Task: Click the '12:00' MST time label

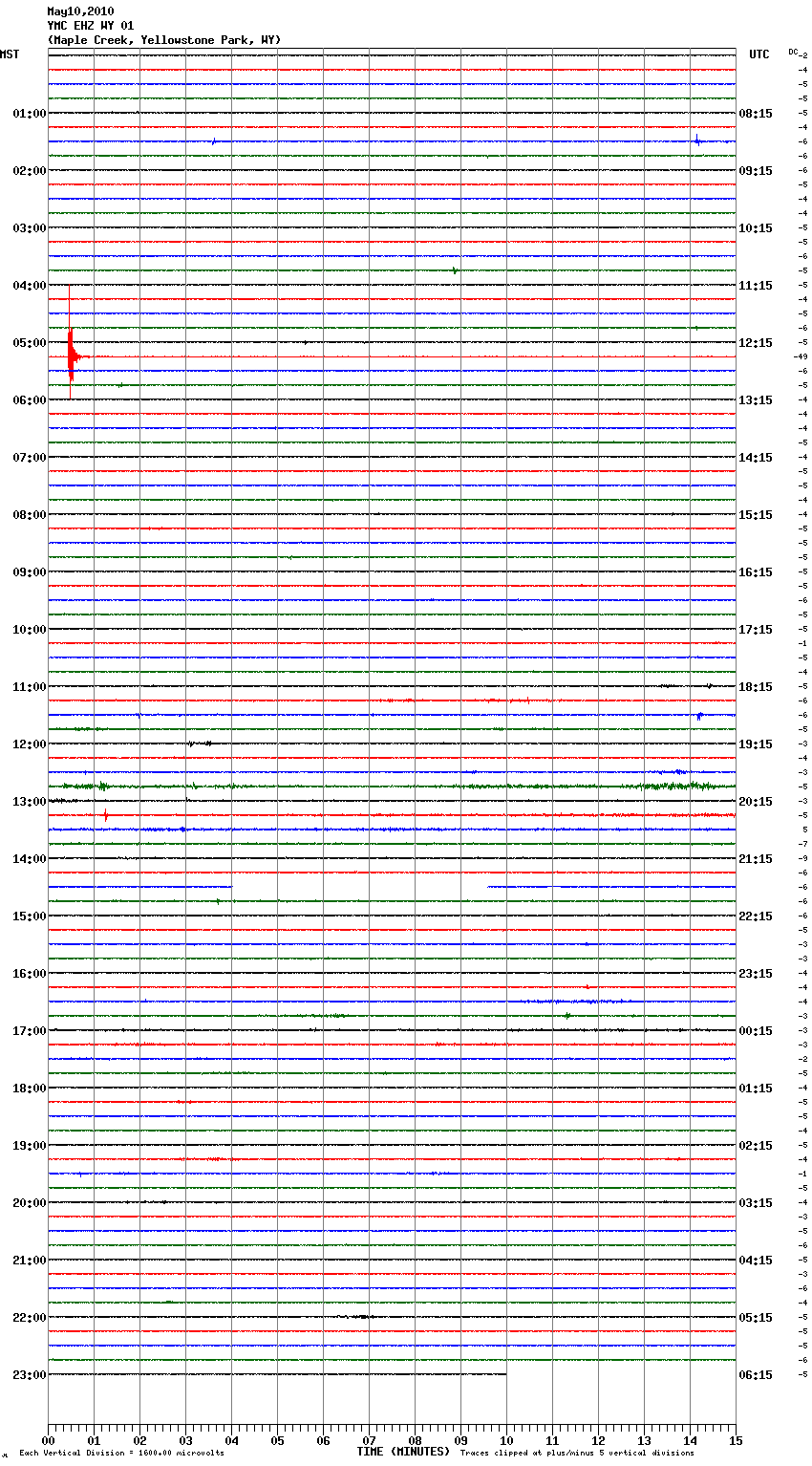Action: [x=30, y=744]
